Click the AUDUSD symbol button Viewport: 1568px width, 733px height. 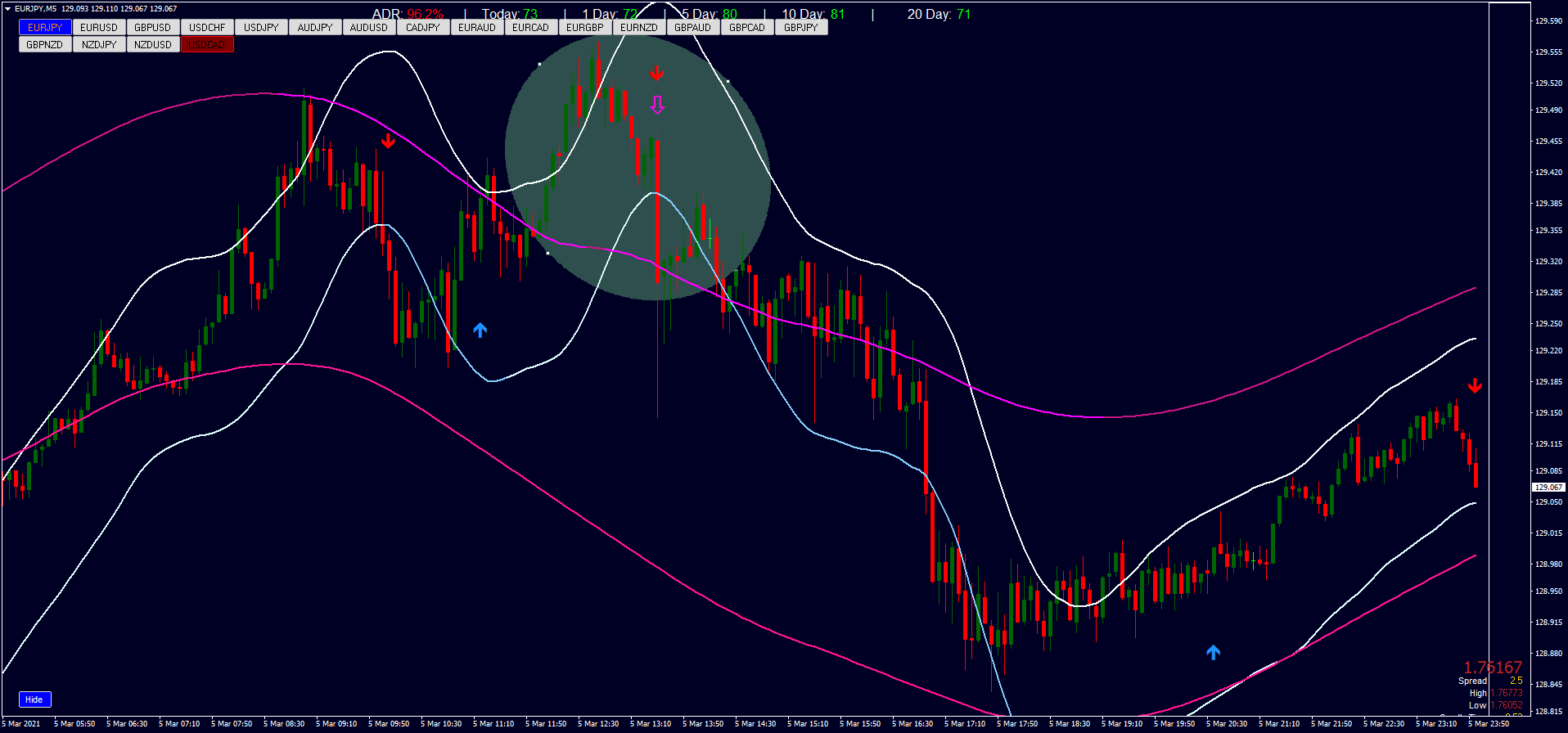369,28
